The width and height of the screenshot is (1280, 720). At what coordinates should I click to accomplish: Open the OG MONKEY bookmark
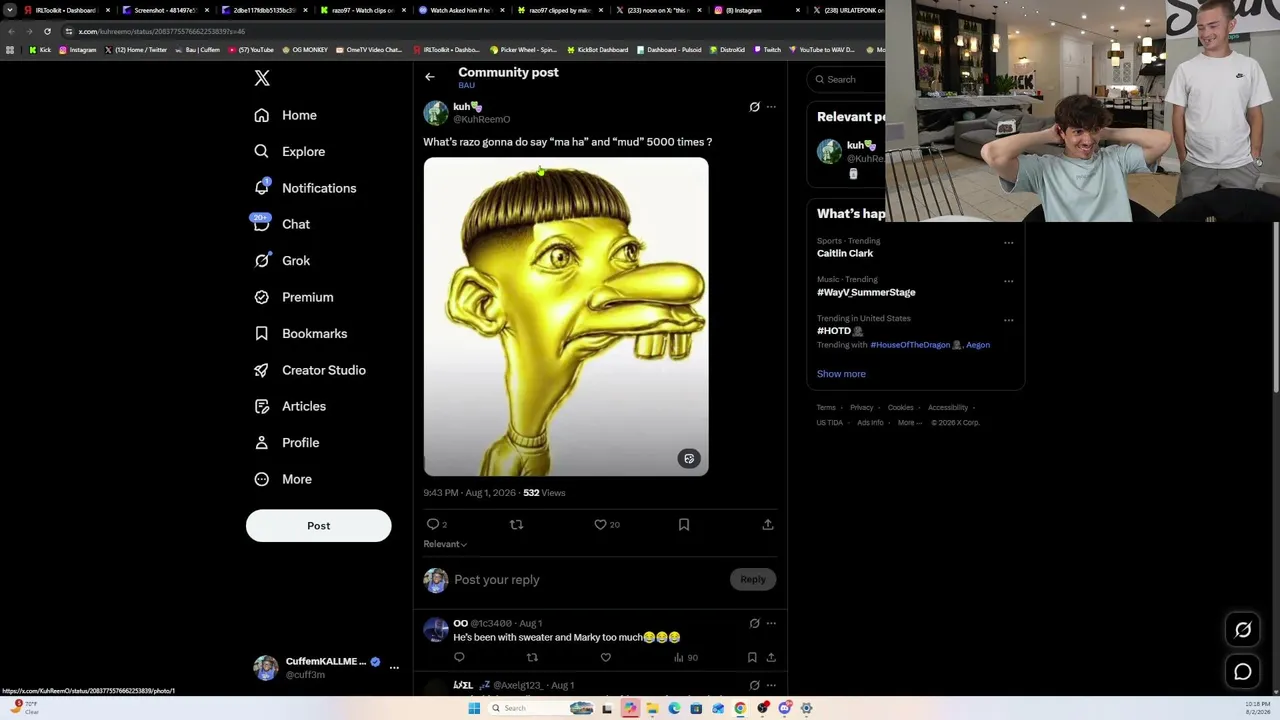[305, 50]
